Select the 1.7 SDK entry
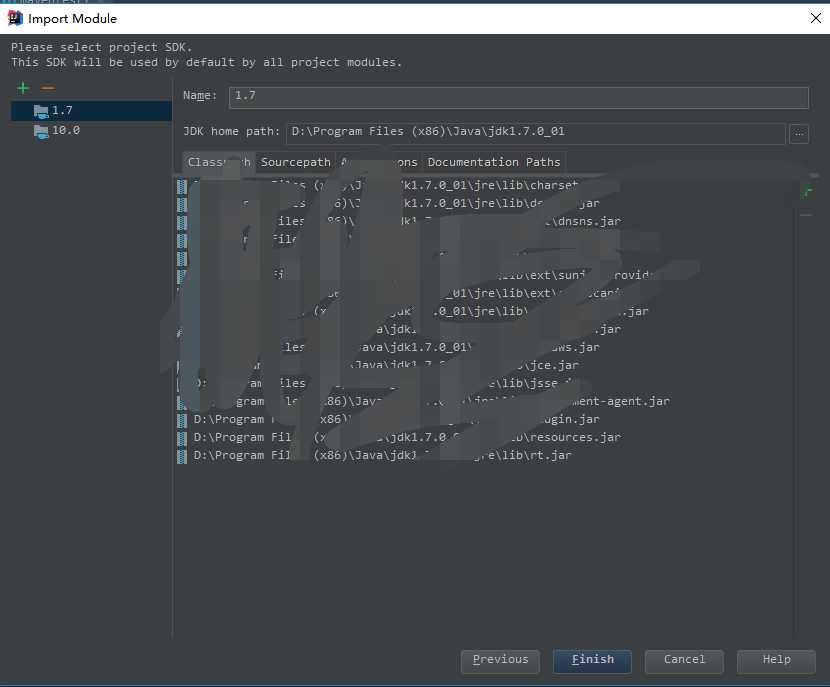The height and width of the screenshot is (687, 830). tap(92, 111)
